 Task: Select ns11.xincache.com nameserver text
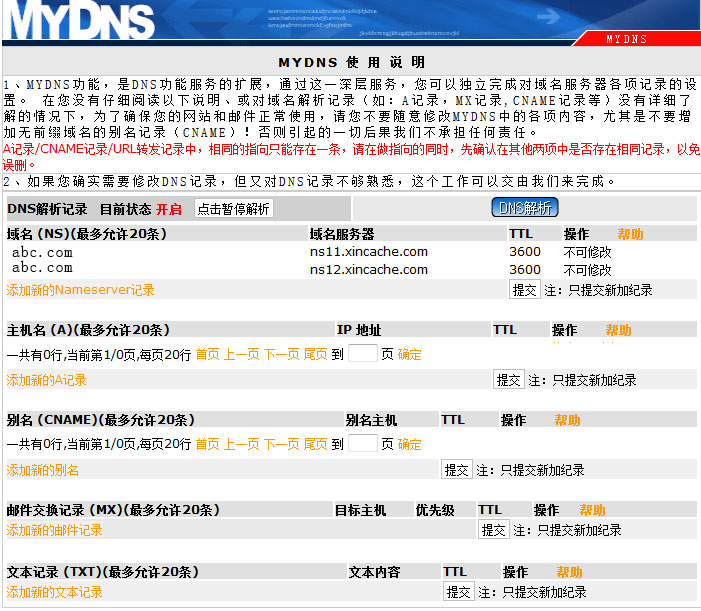pyautogui.click(x=369, y=252)
